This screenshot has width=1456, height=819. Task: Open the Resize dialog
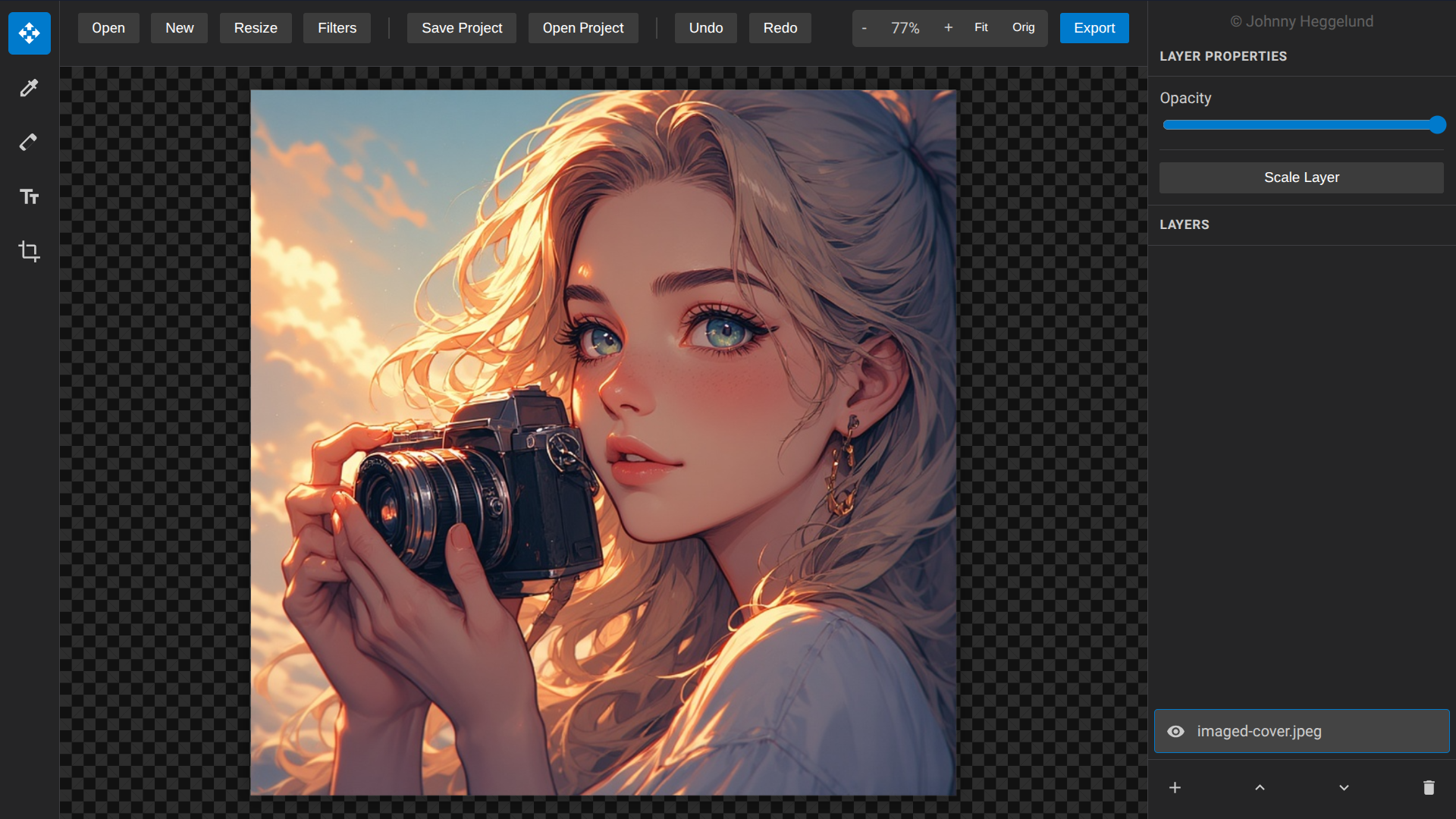tap(255, 27)
